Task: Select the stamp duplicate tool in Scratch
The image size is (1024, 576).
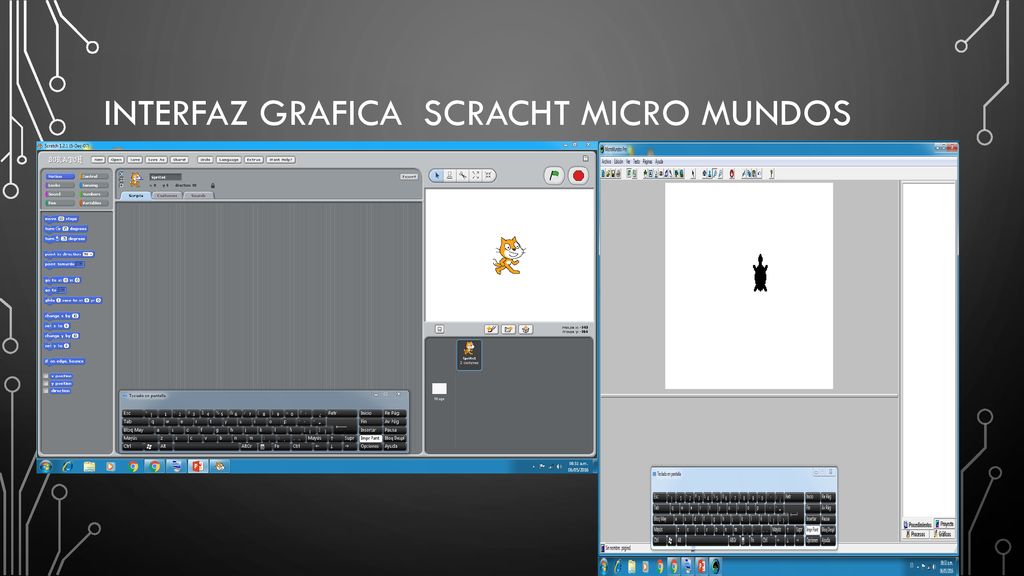Action: [x=449, y=175]
